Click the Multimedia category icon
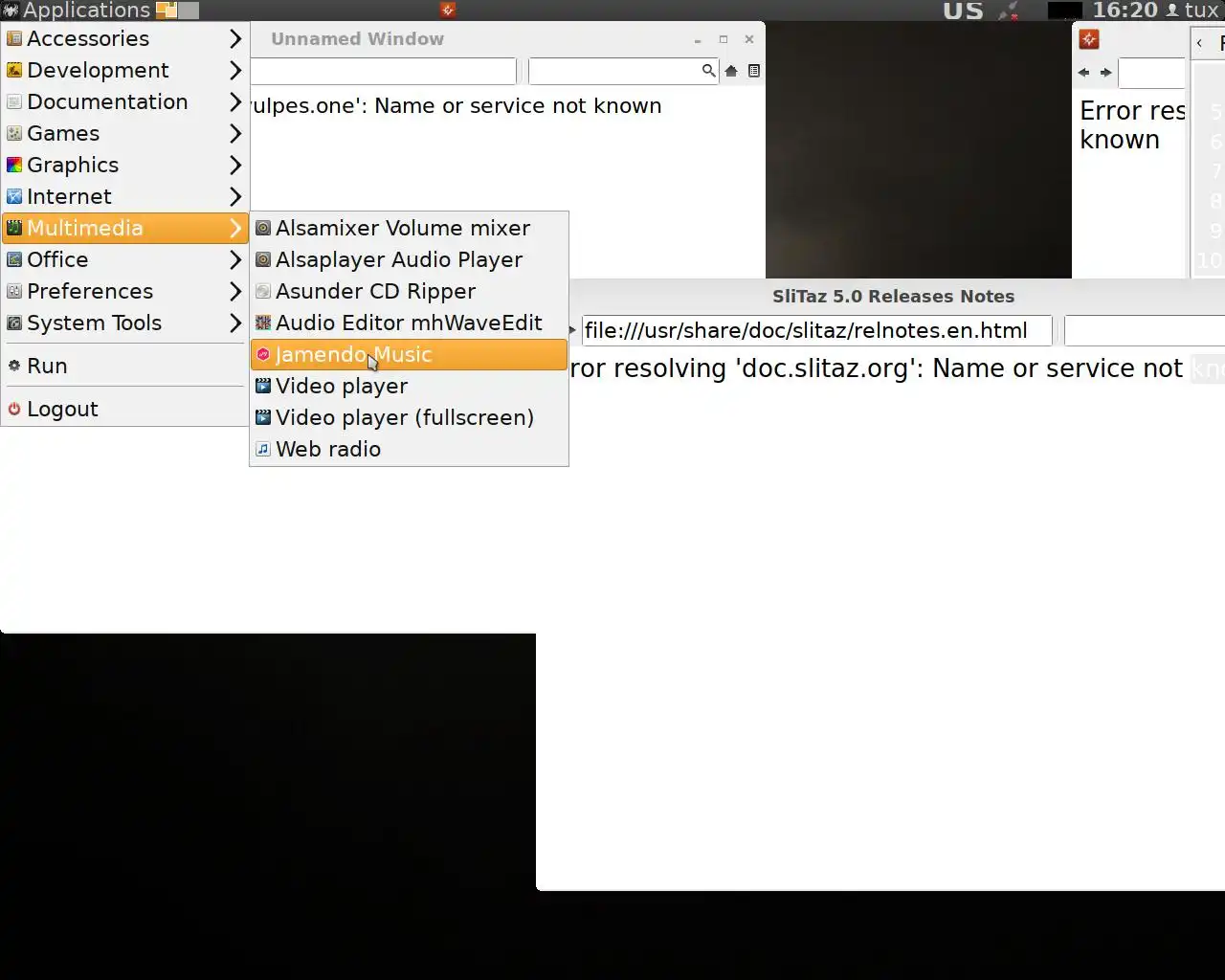Screen dimensions: 1225x980 [14, 229]
